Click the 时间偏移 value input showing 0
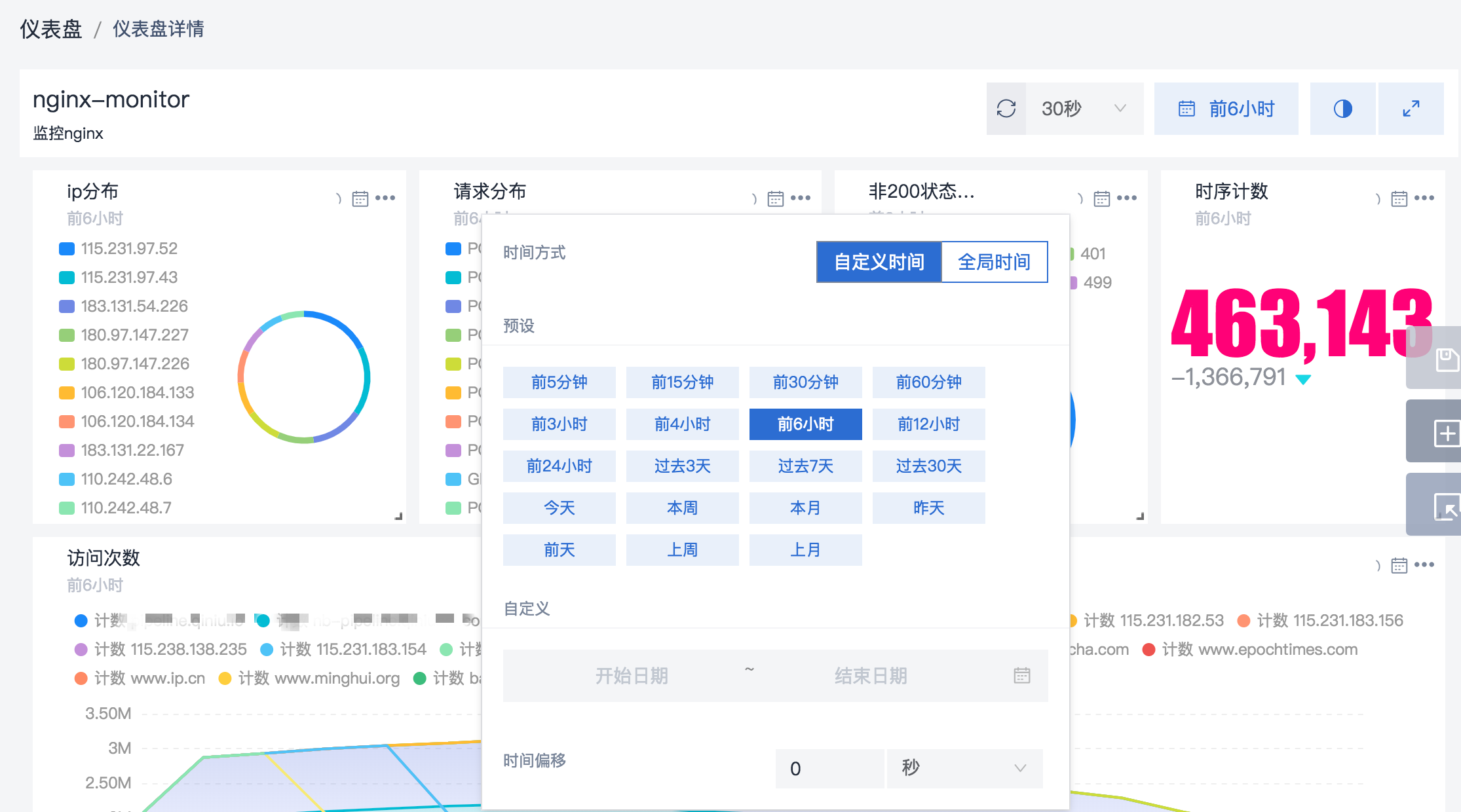Screen dimensions: 1461x812 tap(829, 769)
